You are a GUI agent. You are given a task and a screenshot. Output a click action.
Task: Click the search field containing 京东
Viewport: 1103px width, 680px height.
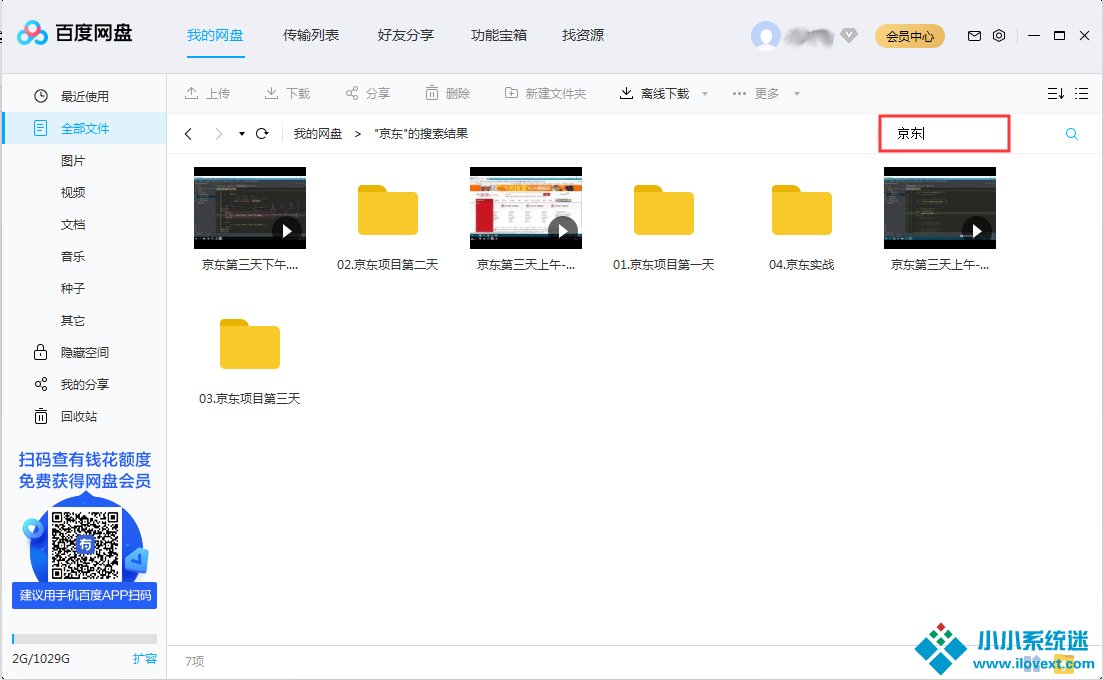tap(944, 133)
